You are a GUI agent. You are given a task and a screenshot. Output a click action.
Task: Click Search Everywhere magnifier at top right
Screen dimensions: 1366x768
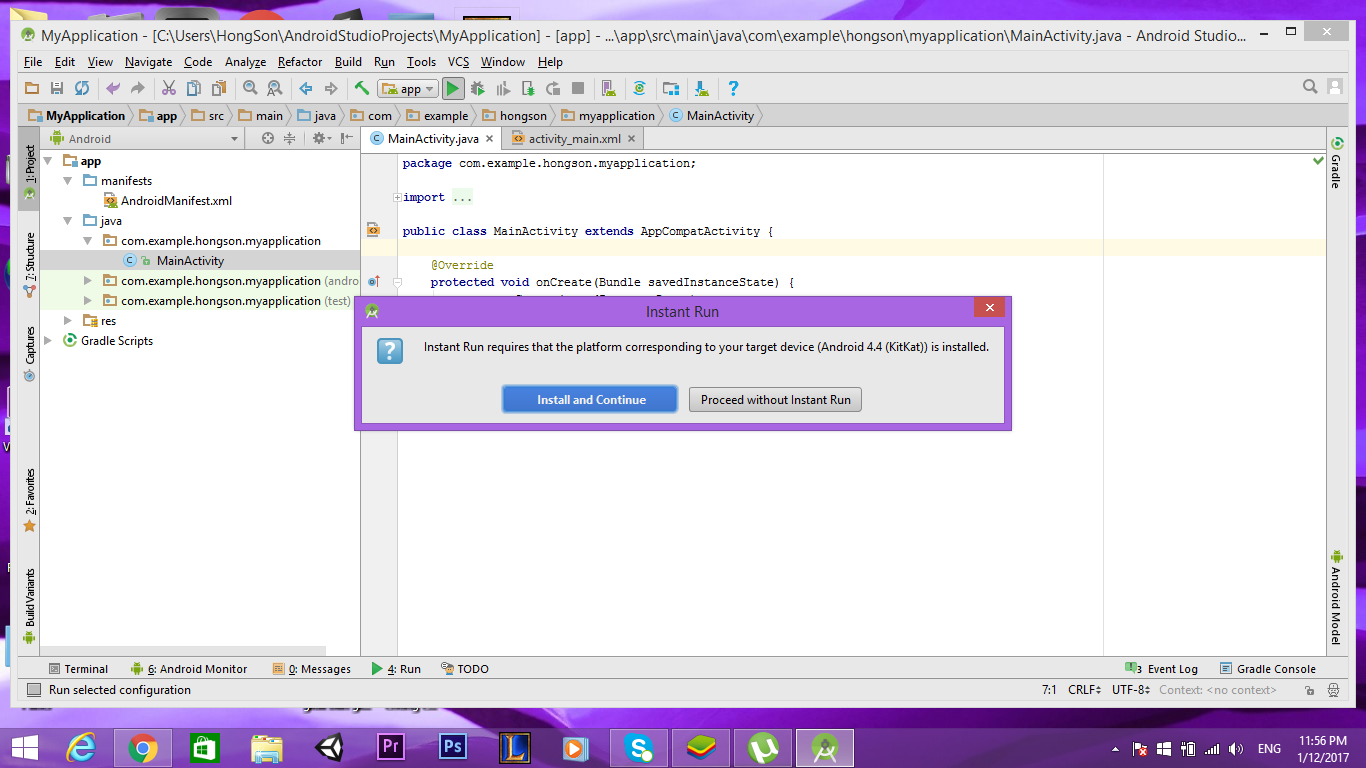click(x=1310, y=87)
